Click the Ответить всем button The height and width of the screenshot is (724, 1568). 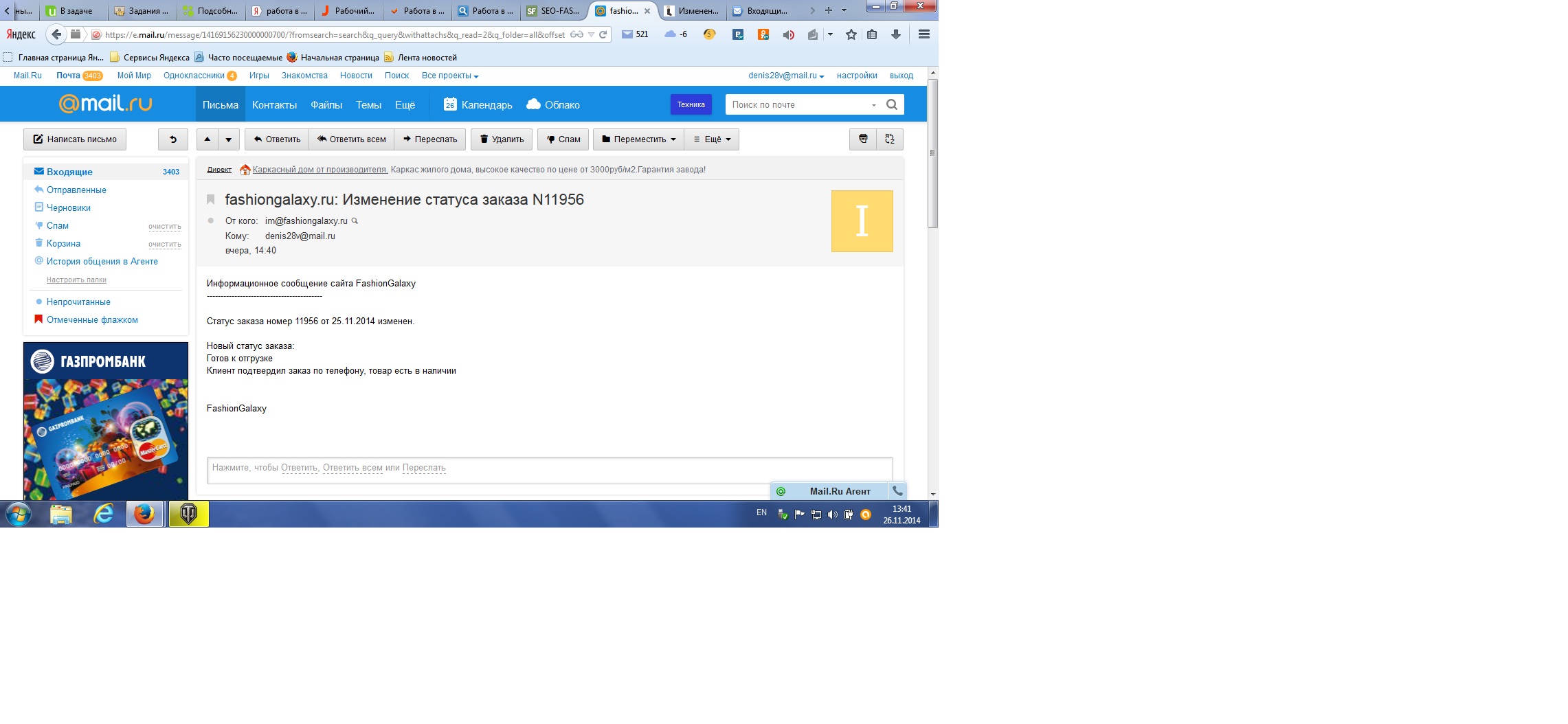[x=351, y=139]
